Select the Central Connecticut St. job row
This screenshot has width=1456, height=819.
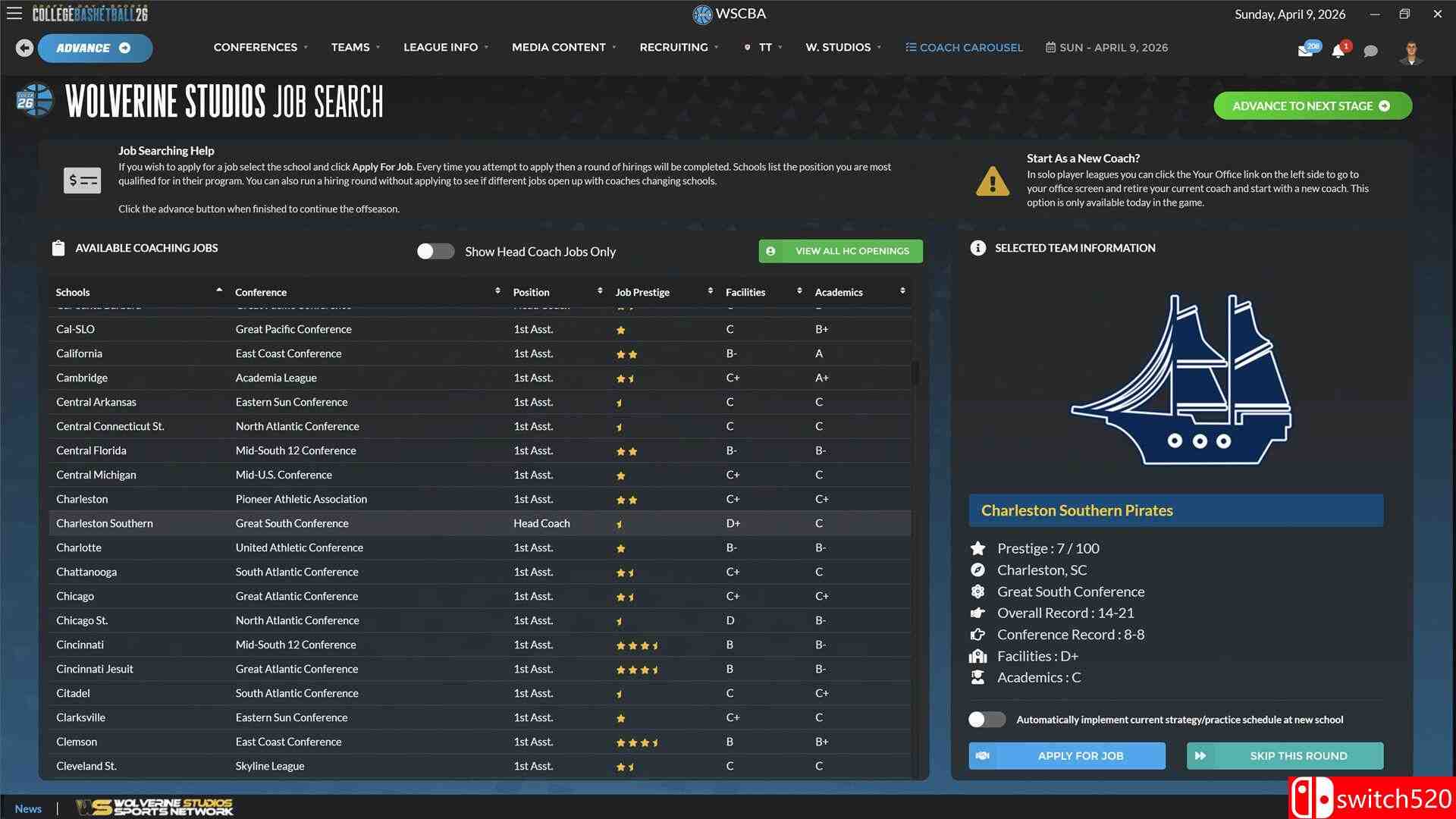(480, 426)
